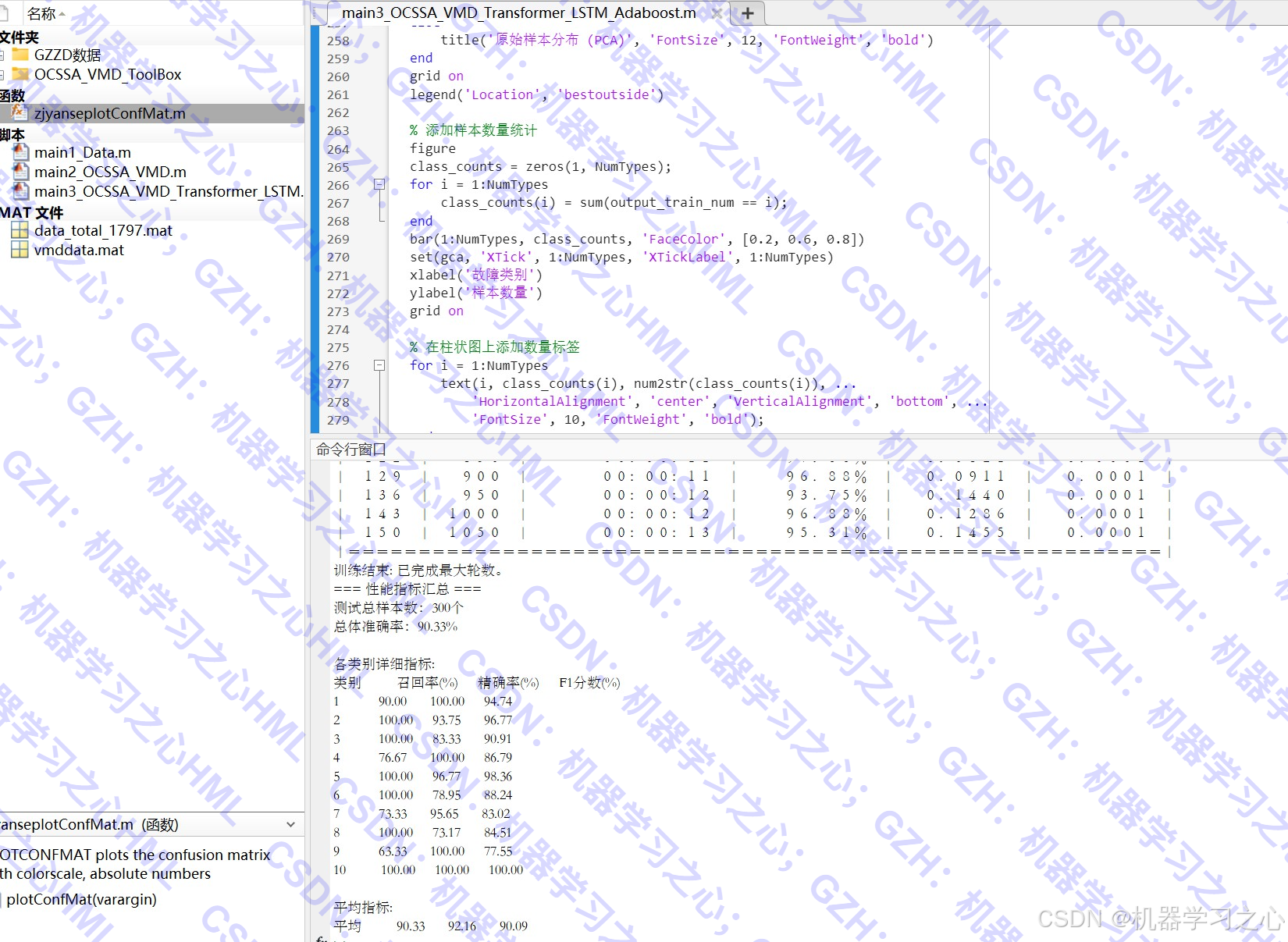
Task: Click the '测试总样本数: 300个' output line
Action: 399,608
